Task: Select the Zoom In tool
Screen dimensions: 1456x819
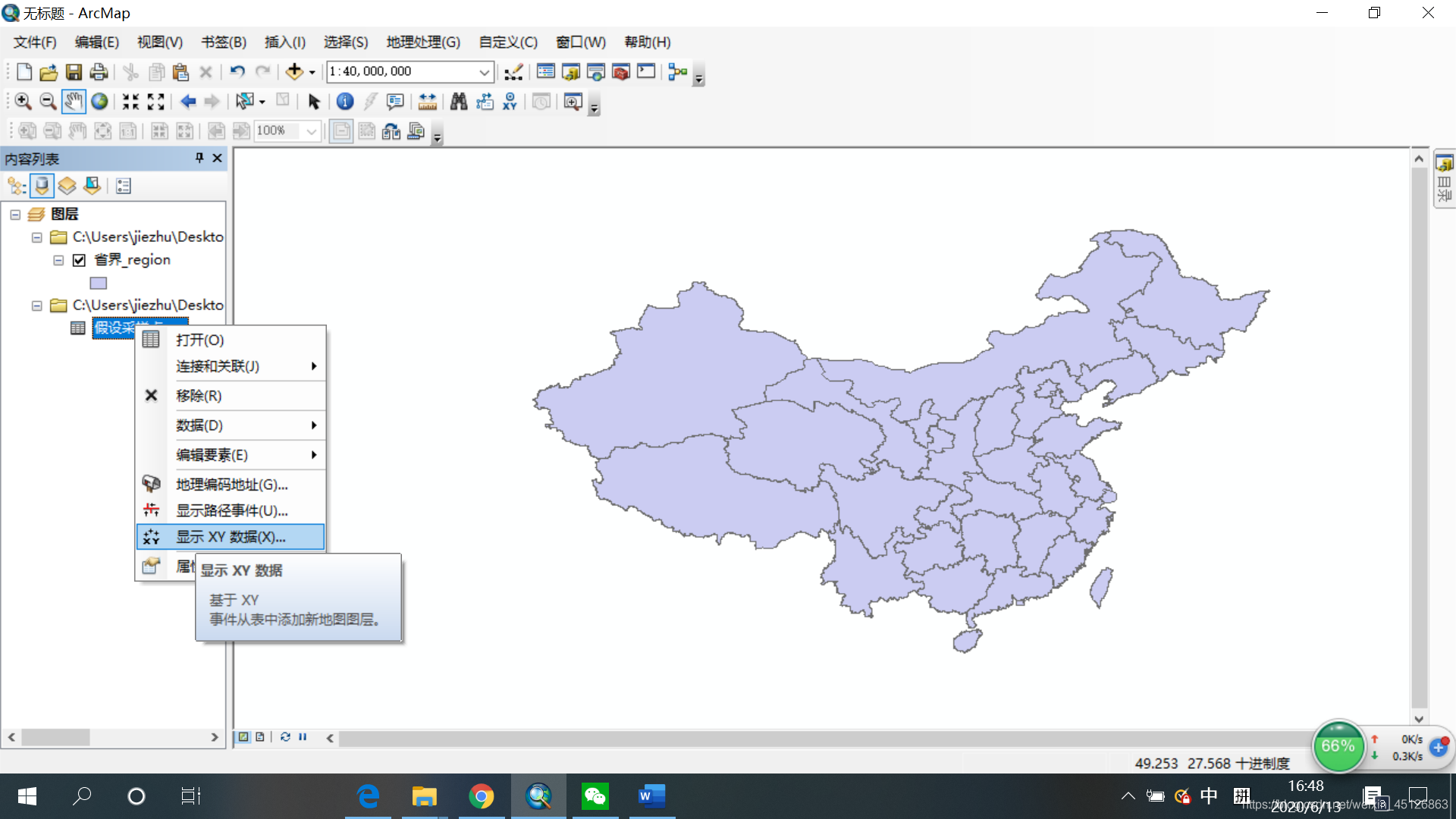Action: [23, 102]
